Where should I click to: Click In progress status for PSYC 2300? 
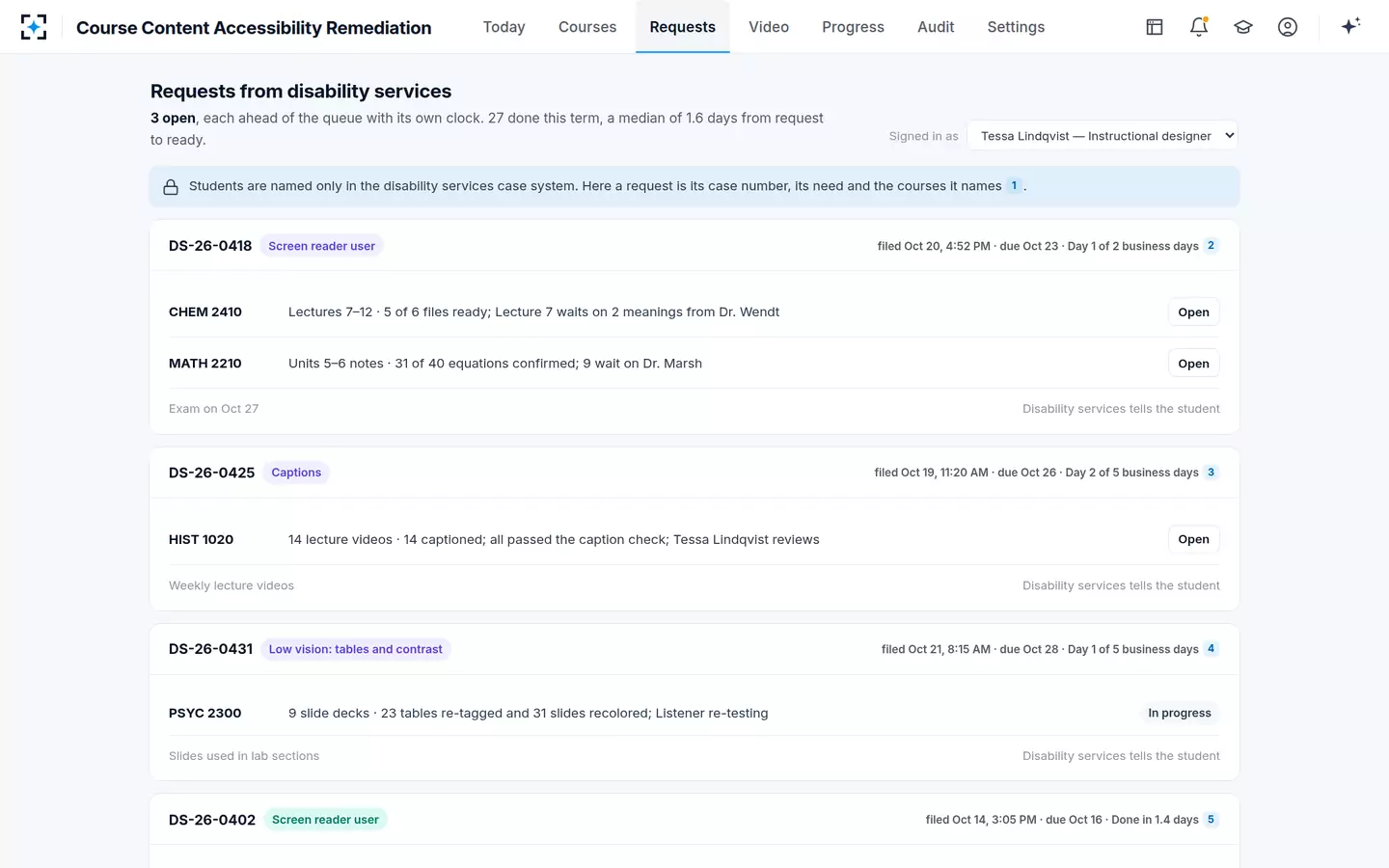pyautogui.click(x=1179, y=713)
